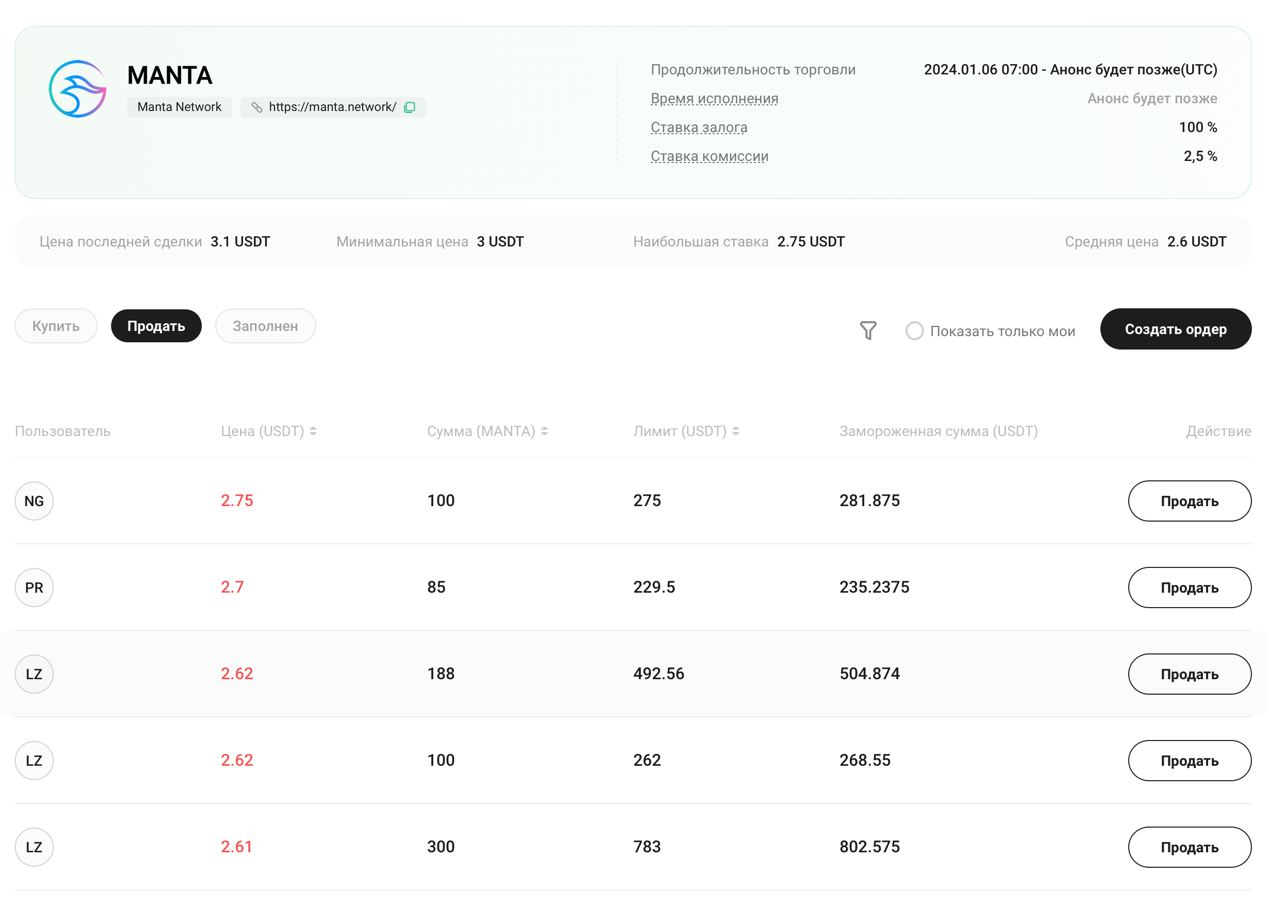Image resolution: width=1280 pixels, height=902 pixels.
Task: Select the Продать tab
Action: pyautogui.click(x=156, y=326)
